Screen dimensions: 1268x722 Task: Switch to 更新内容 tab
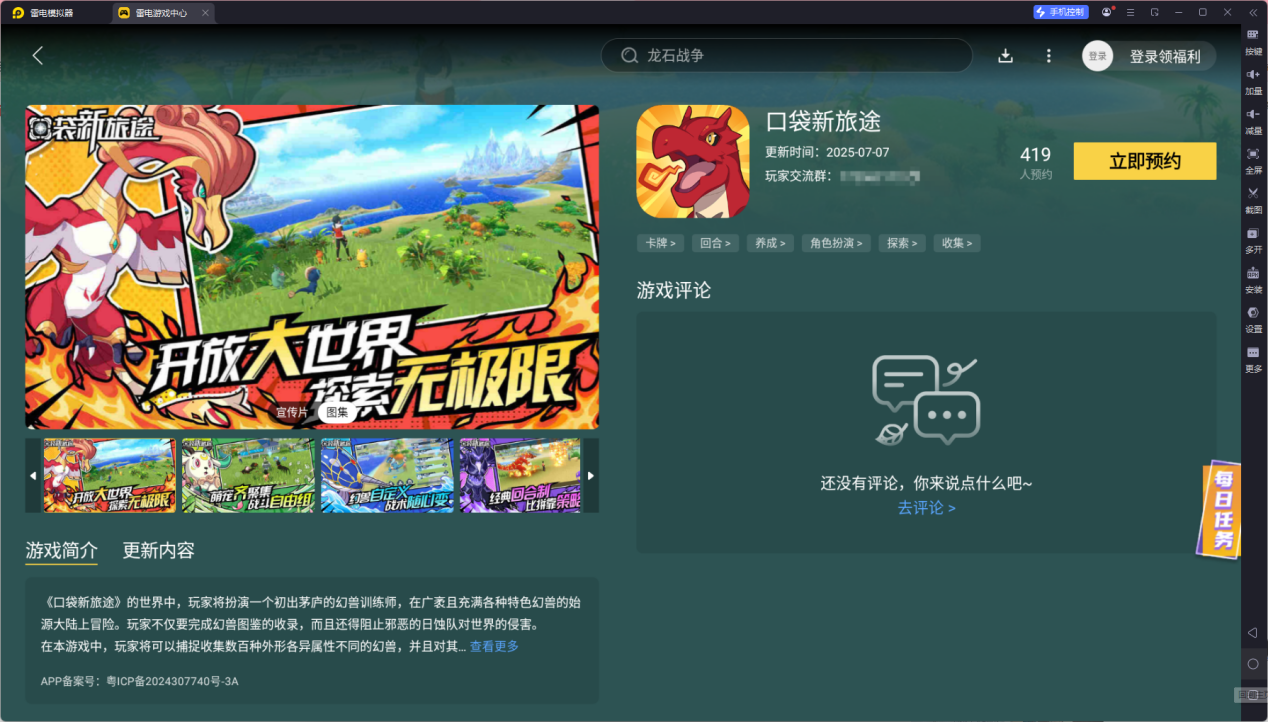click(x=158, y=550)
